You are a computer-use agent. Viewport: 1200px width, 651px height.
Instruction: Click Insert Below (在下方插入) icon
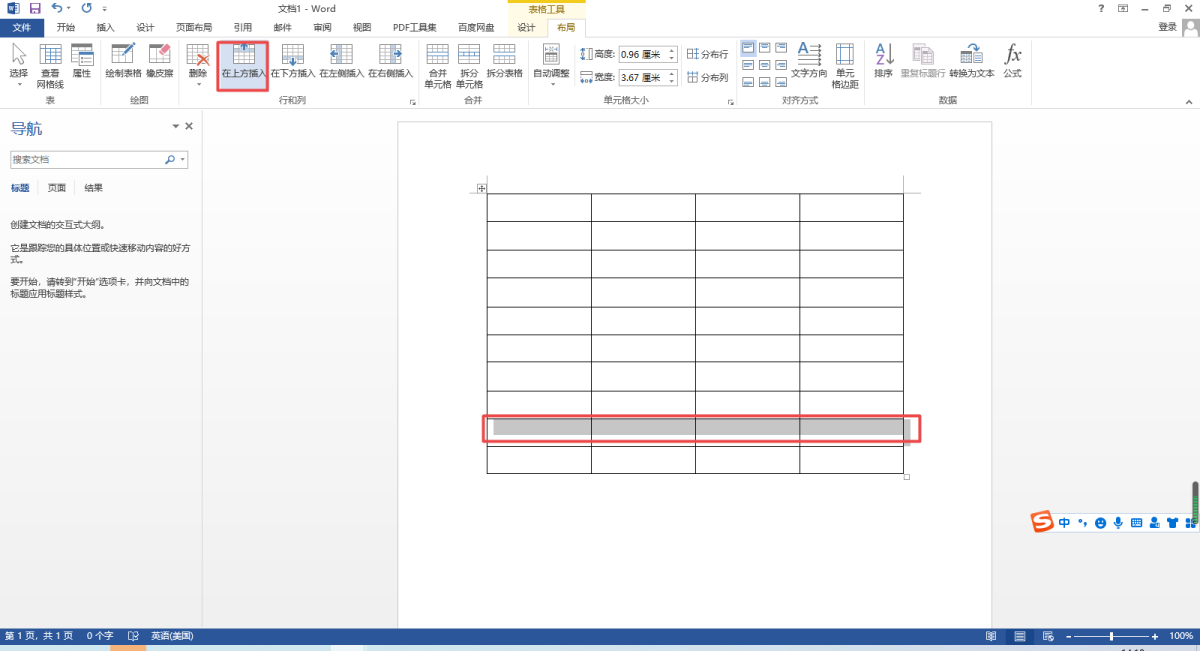tap(293, 62)
